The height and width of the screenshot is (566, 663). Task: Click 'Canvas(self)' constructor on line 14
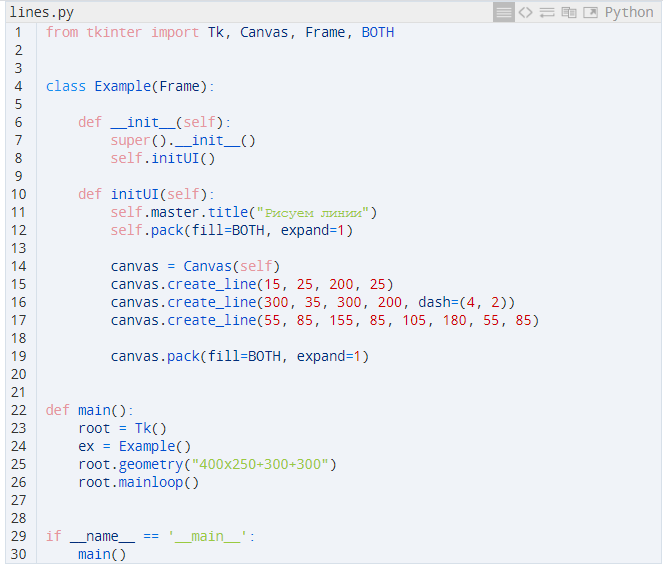[x=231, y=266]
